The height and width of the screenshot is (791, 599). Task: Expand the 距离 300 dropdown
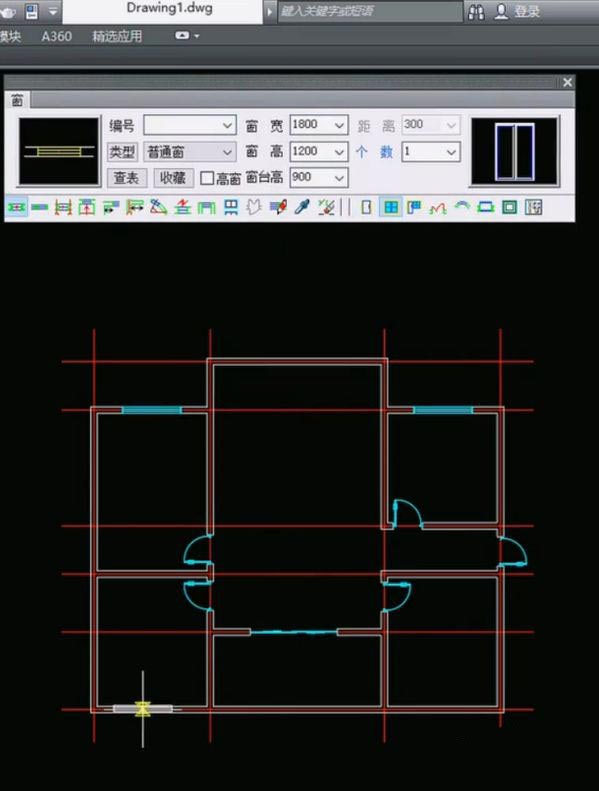coord(451,125)
